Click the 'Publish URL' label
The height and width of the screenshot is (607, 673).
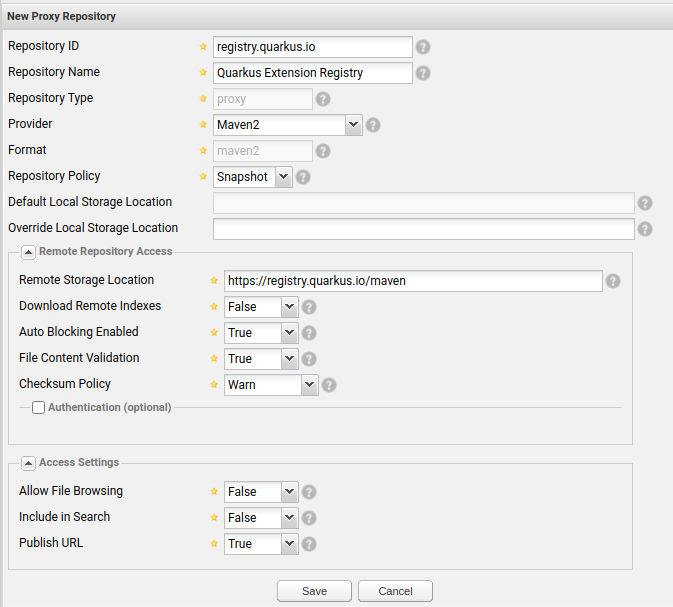coord(51,543)
